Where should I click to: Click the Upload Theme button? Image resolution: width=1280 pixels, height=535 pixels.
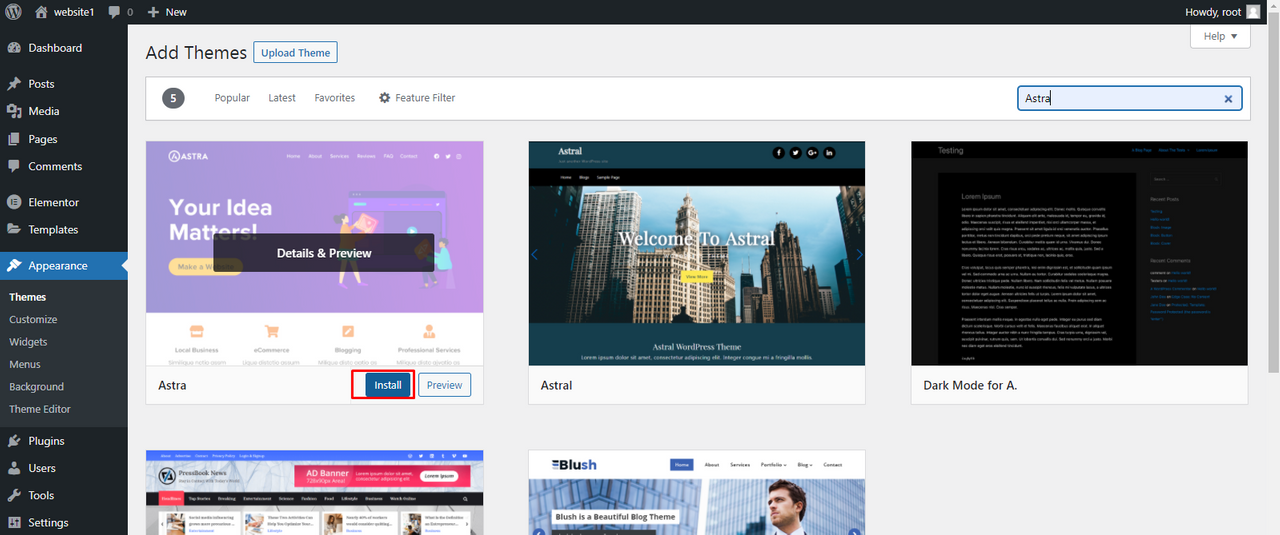pos(295,53)
